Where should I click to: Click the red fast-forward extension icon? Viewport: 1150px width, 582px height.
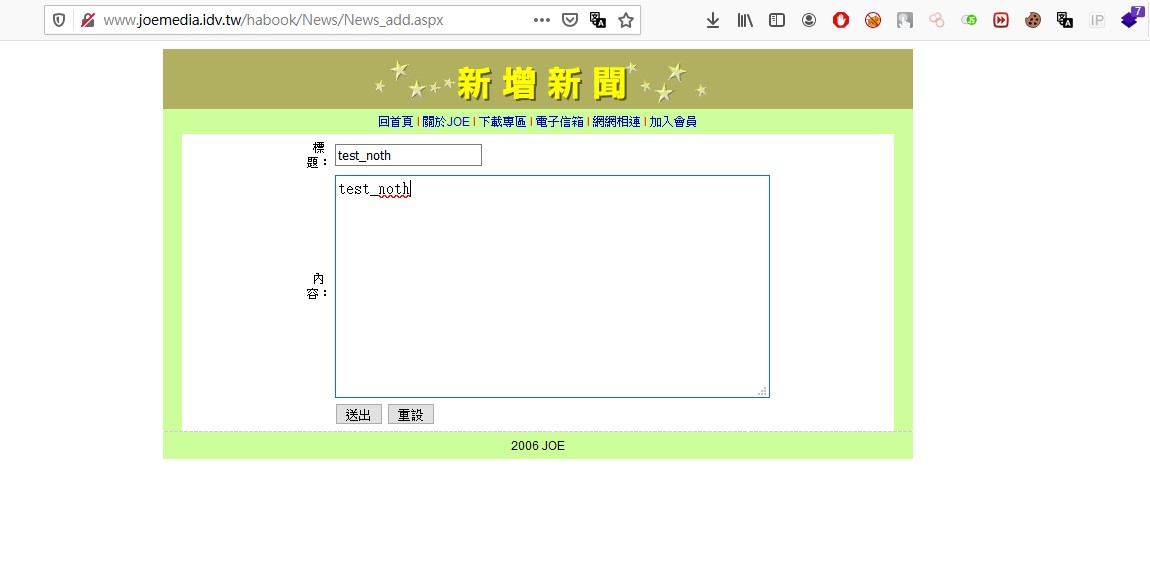coord(1001,21)
